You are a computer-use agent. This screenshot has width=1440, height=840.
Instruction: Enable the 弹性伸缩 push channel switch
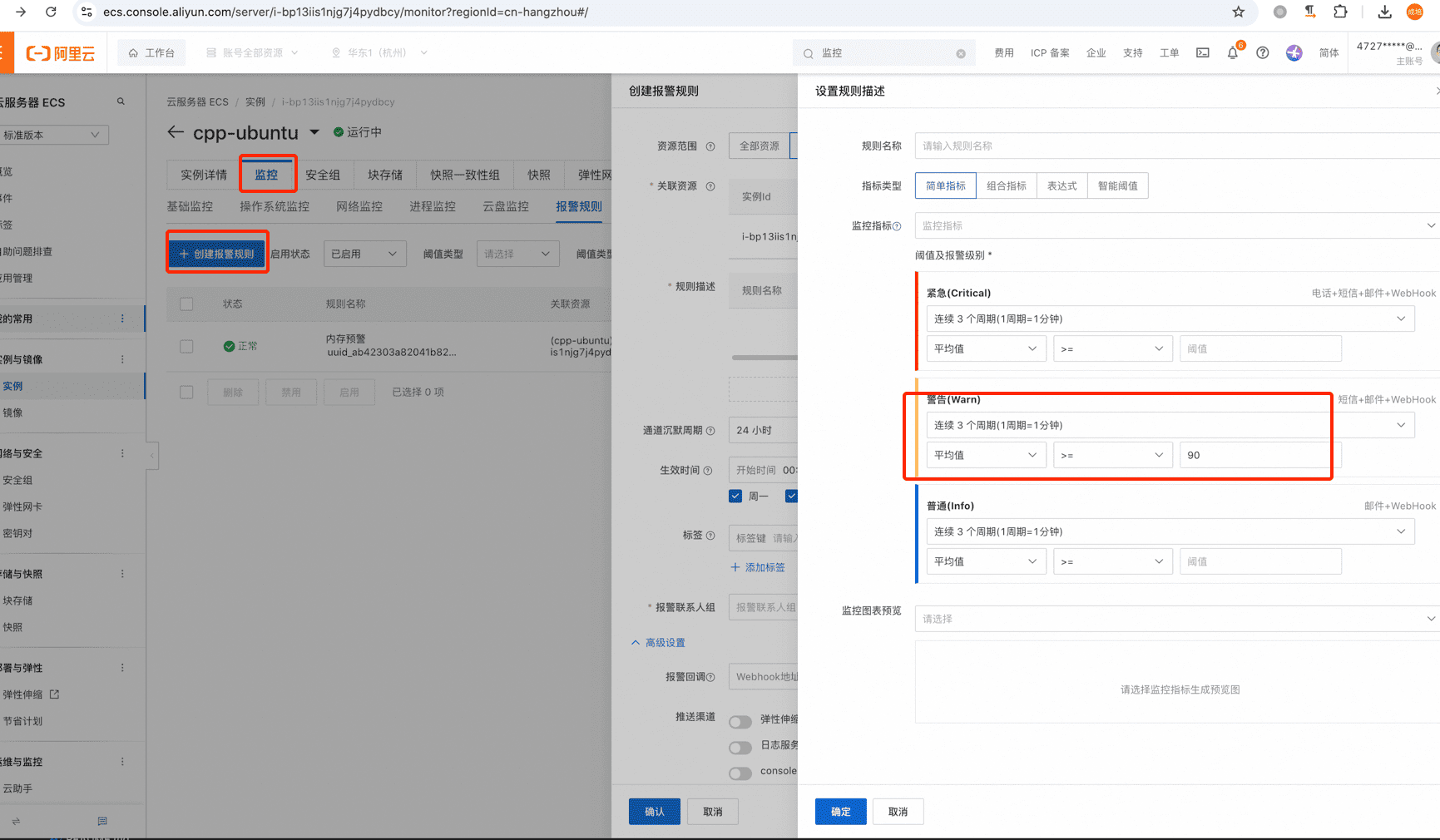pos(740,722)
